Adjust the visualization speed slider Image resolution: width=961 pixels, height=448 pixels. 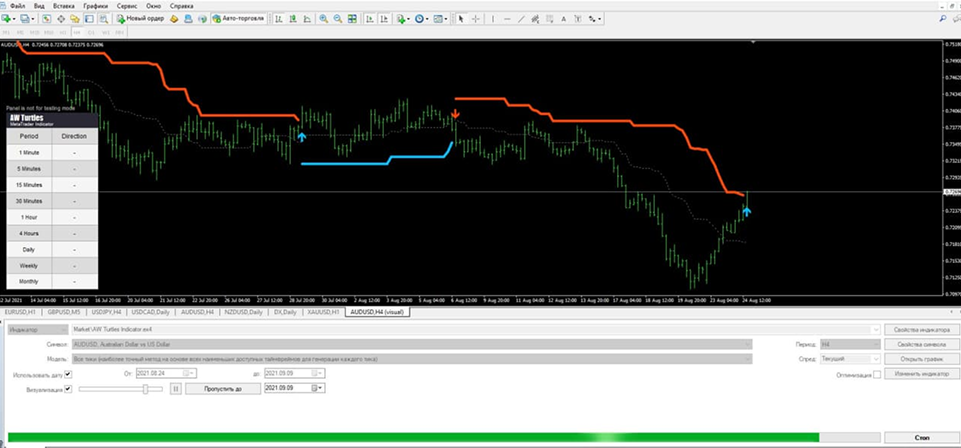tap(146, 388)
